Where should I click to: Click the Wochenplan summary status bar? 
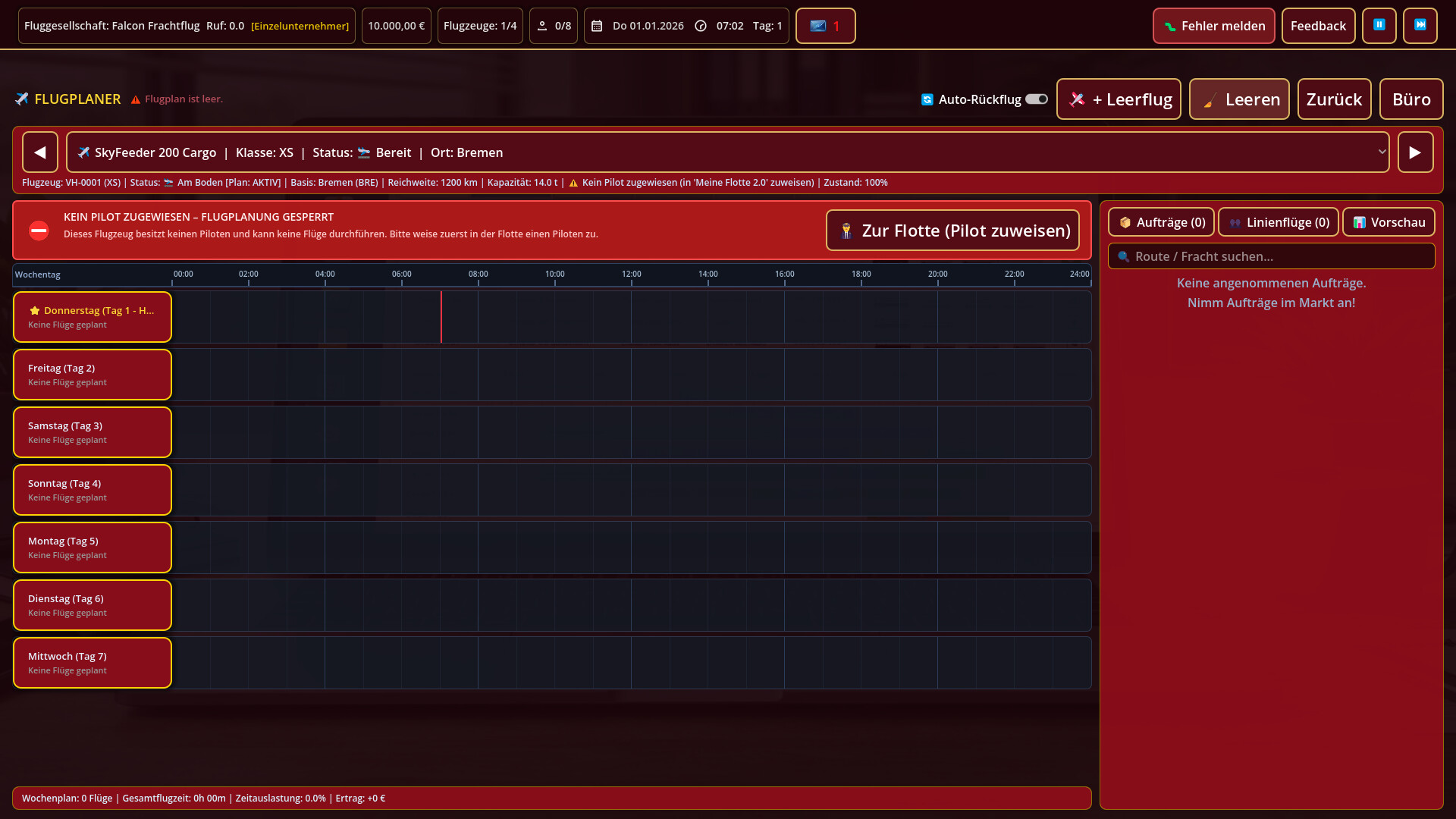552,798
